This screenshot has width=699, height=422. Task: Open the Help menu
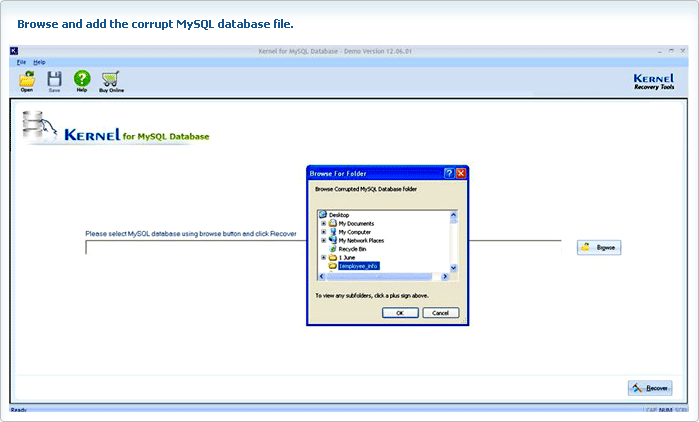pyautogui.click(x=39, y=62)
